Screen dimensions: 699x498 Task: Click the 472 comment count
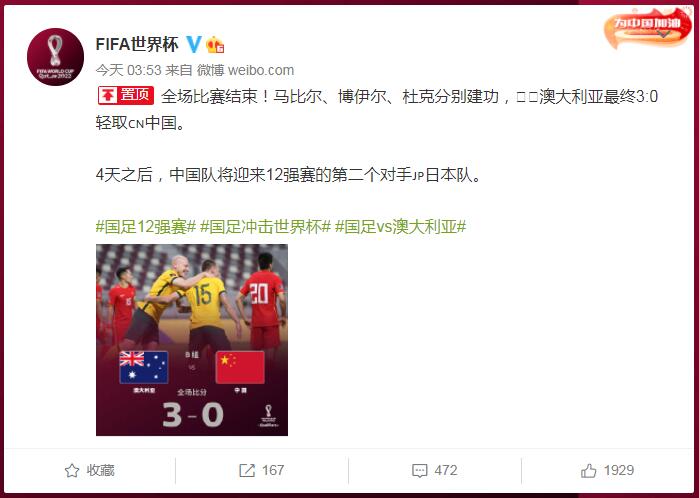coord(445,470)
